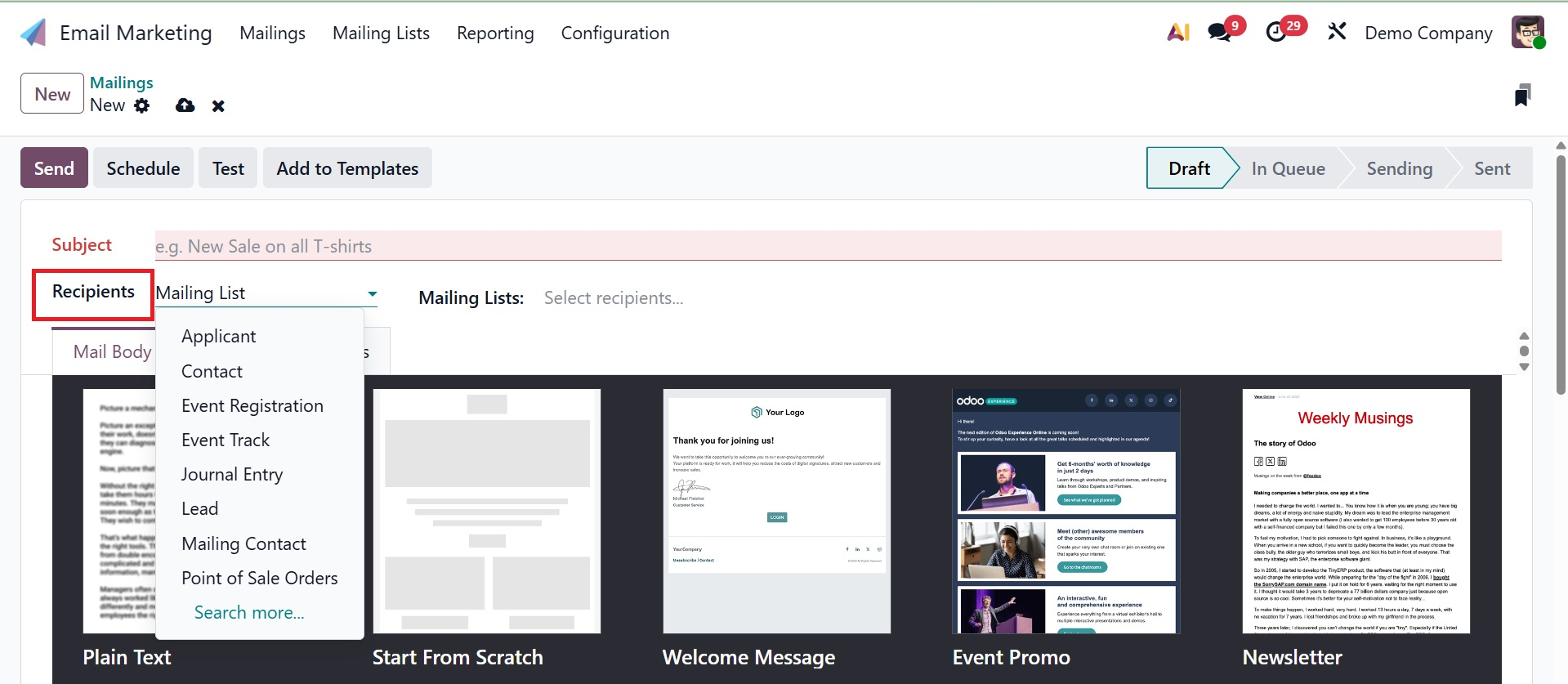Switch company via Demo Company

[x=1428, y=33]
